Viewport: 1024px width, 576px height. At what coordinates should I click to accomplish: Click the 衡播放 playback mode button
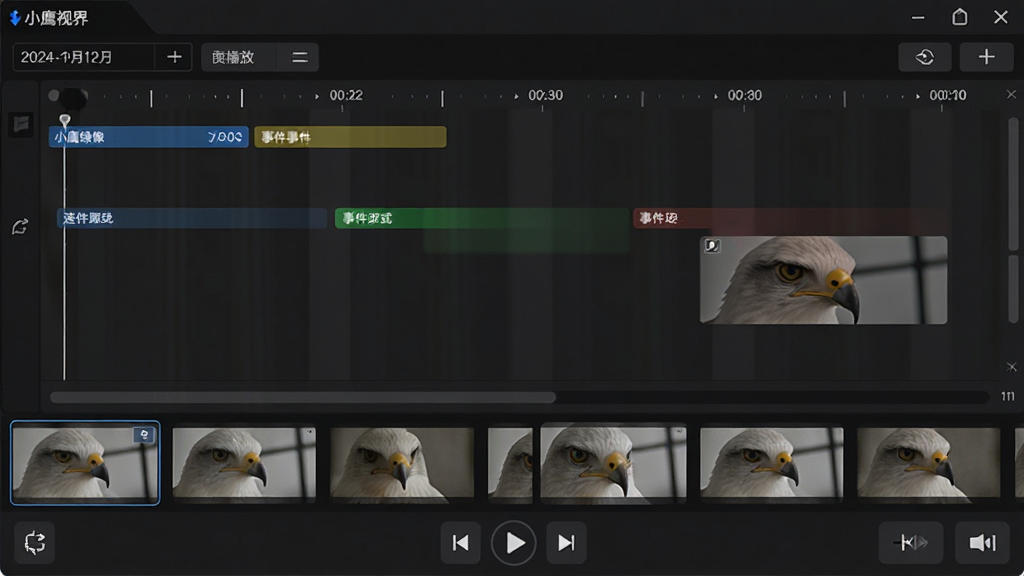click(238, 57)
